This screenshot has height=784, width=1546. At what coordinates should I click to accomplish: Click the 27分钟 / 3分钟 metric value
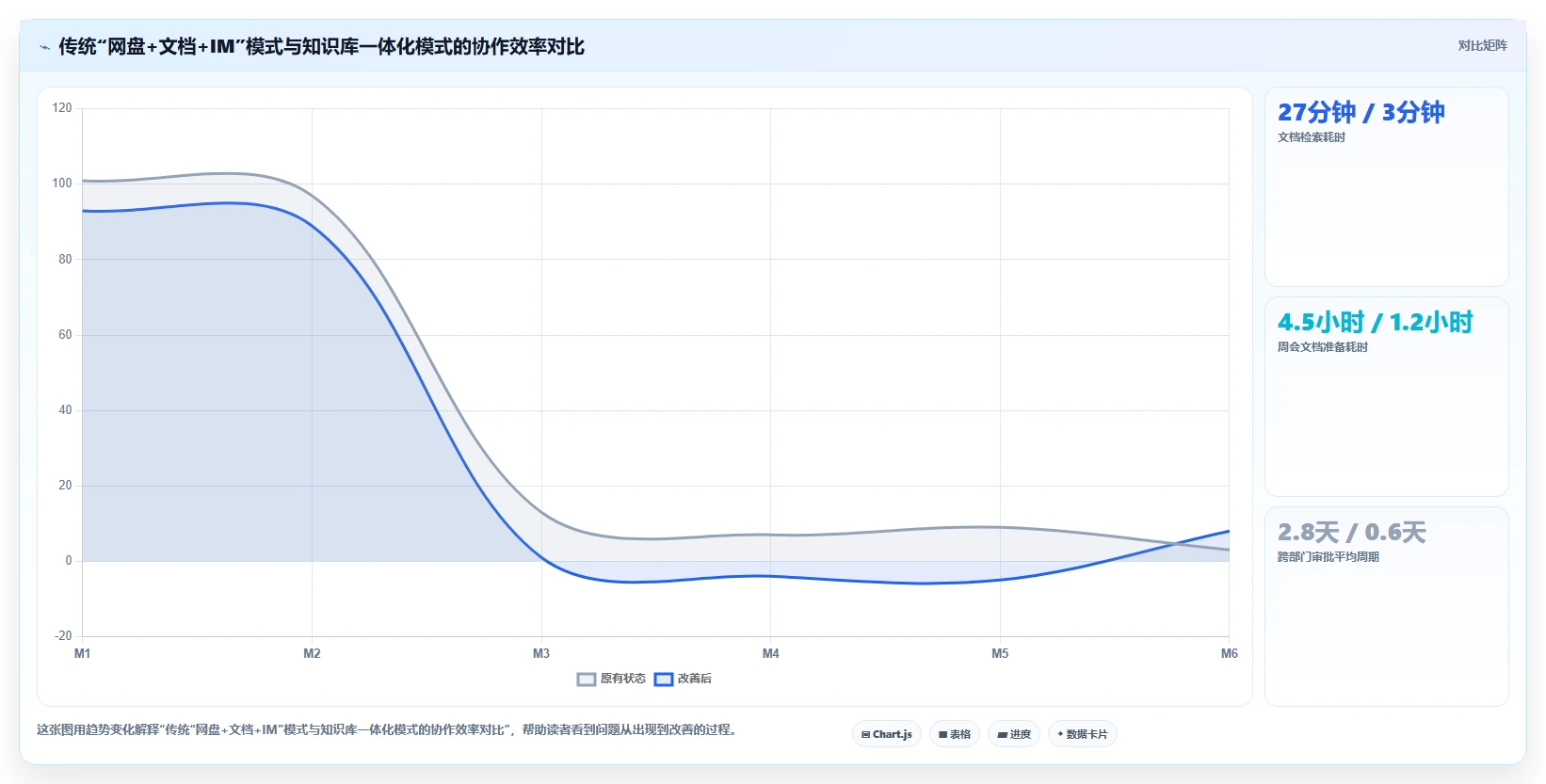(1361, 113)
